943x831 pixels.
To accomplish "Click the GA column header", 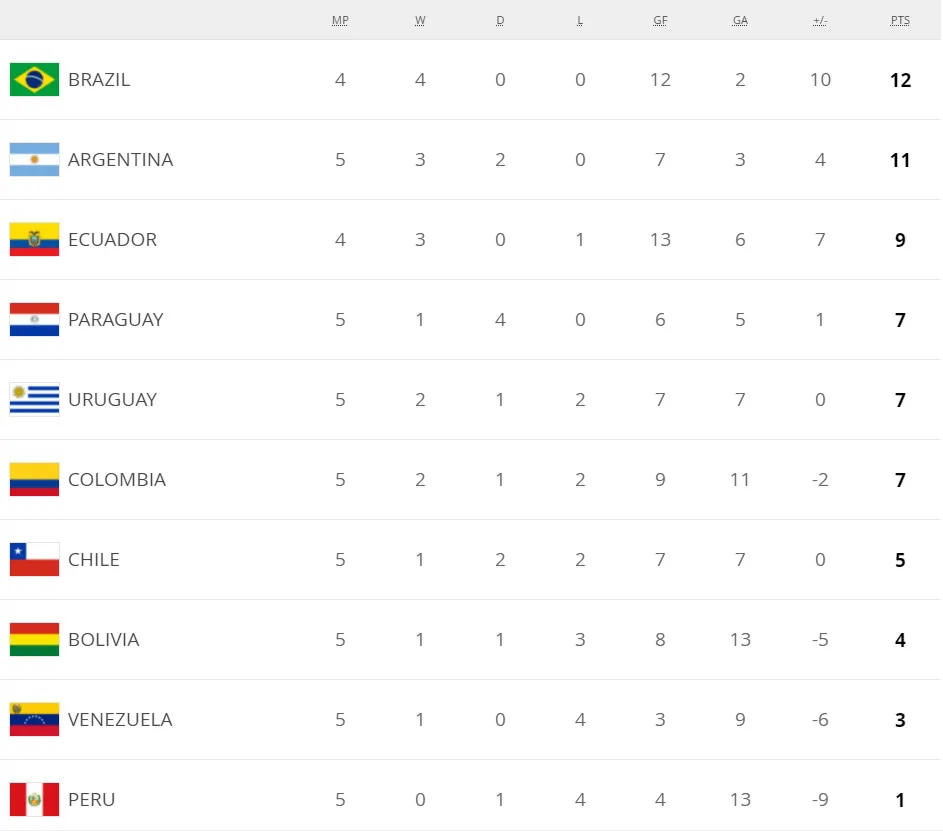I will click(740, 20).
